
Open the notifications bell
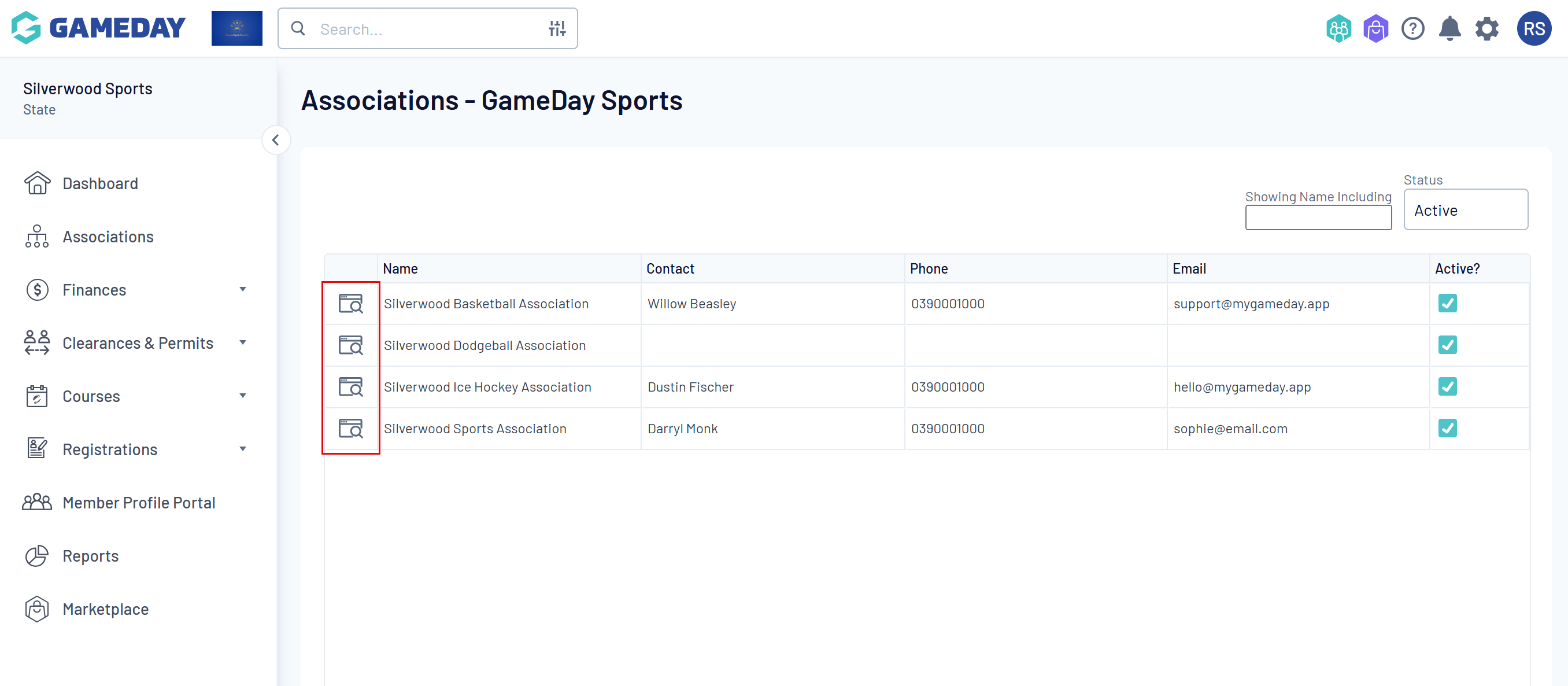click(x=1449, y=28)
